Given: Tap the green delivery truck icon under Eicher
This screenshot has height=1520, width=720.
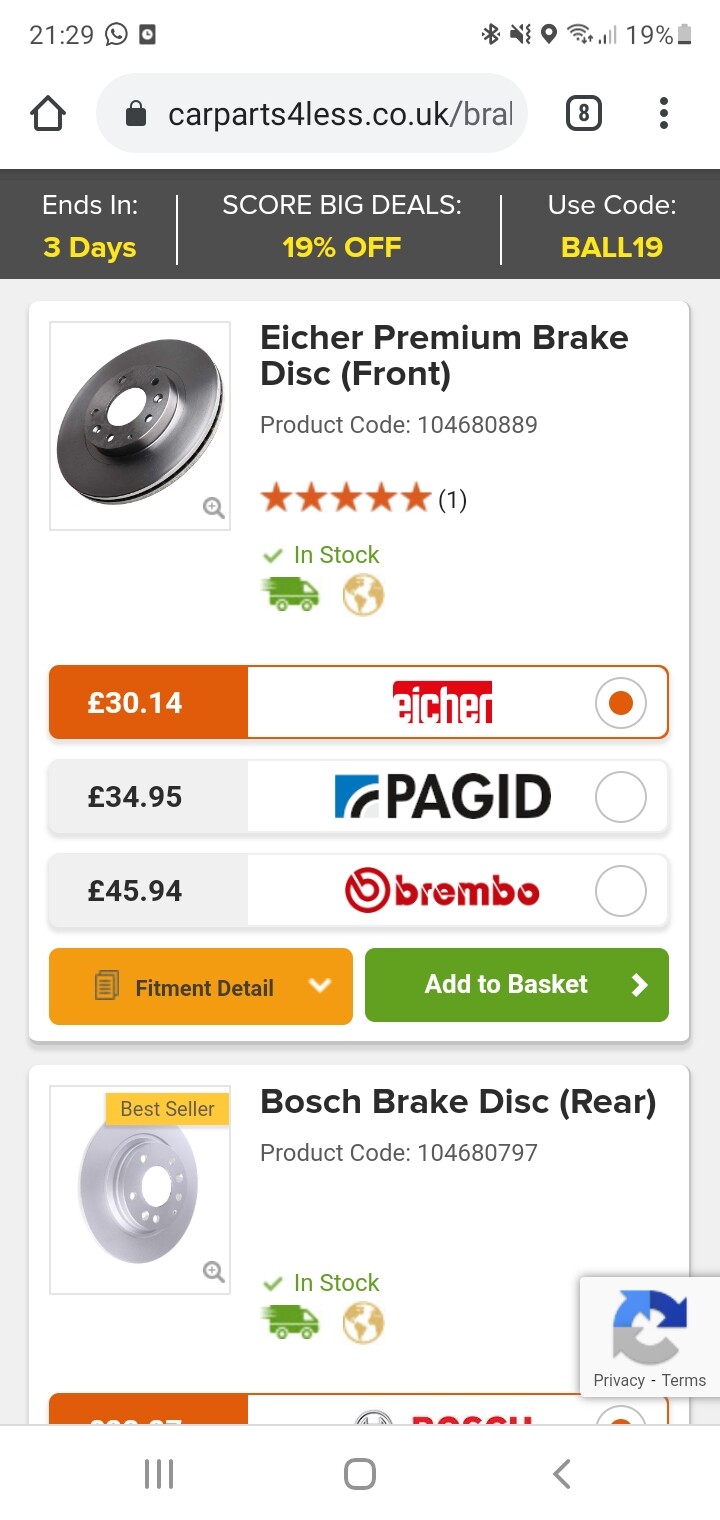Looking at the screenshot, I should [290, 596].
